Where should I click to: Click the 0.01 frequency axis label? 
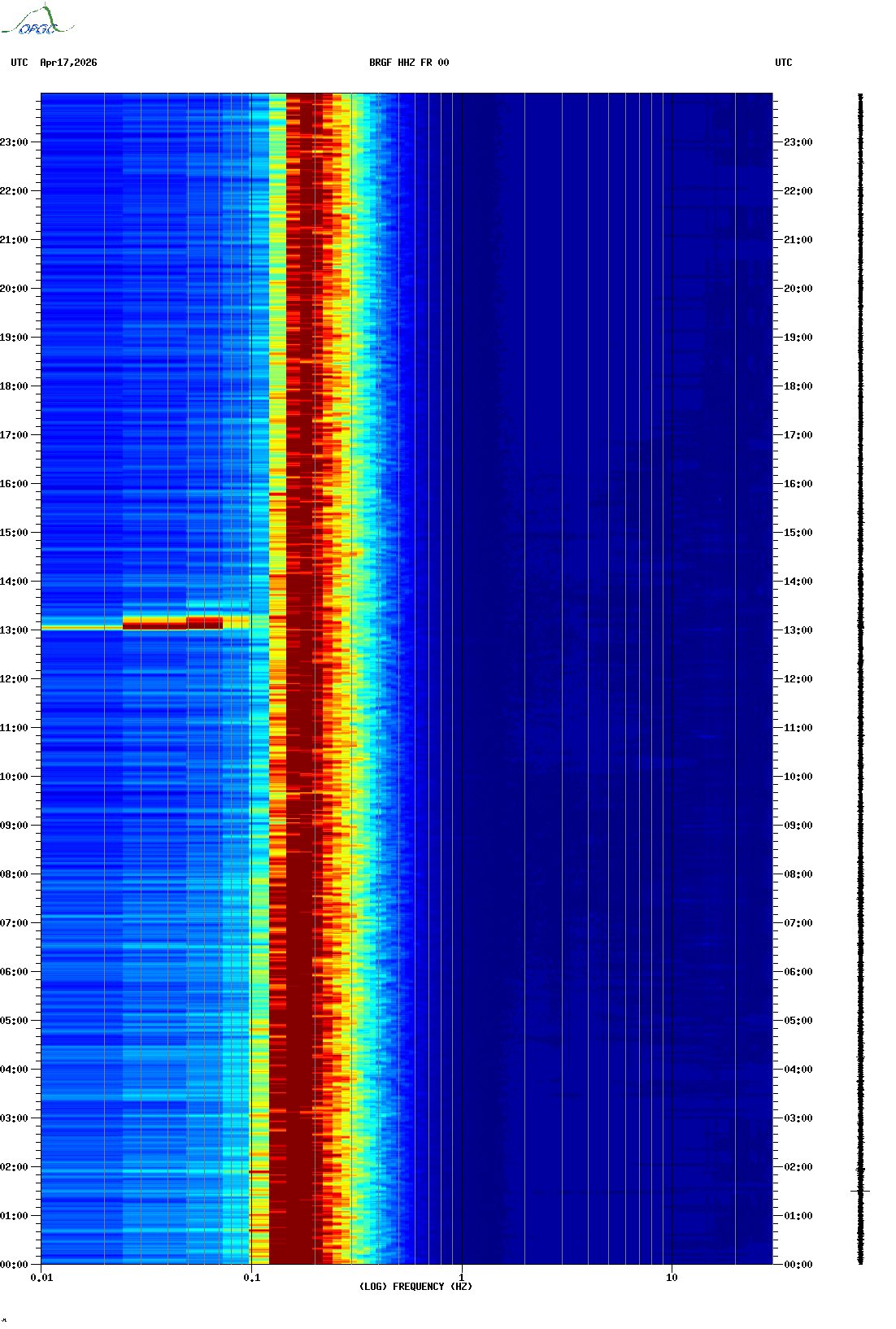coord(41,1278)
